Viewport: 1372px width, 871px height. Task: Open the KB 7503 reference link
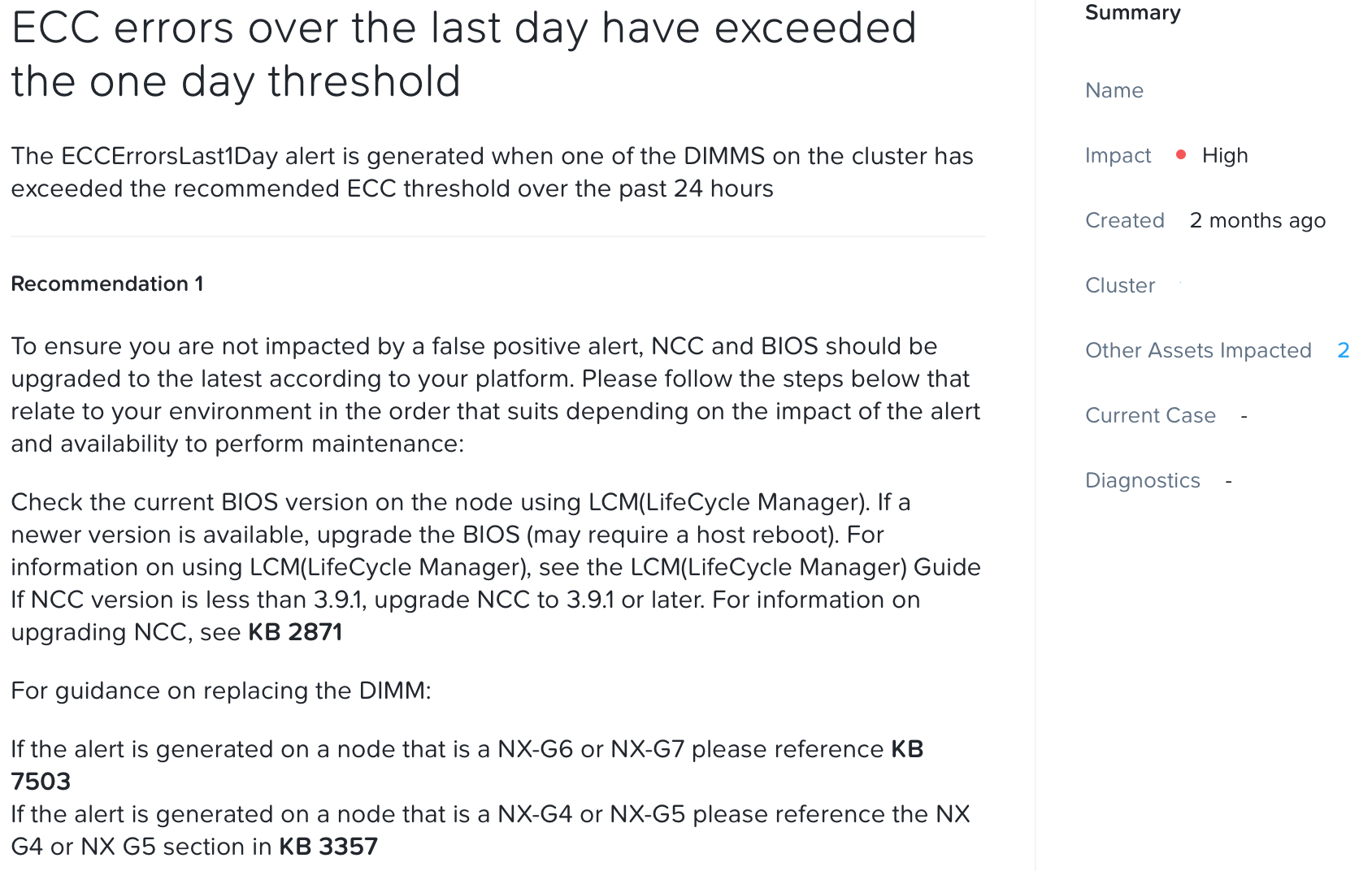pyautogui.click(x=41, y=781)
